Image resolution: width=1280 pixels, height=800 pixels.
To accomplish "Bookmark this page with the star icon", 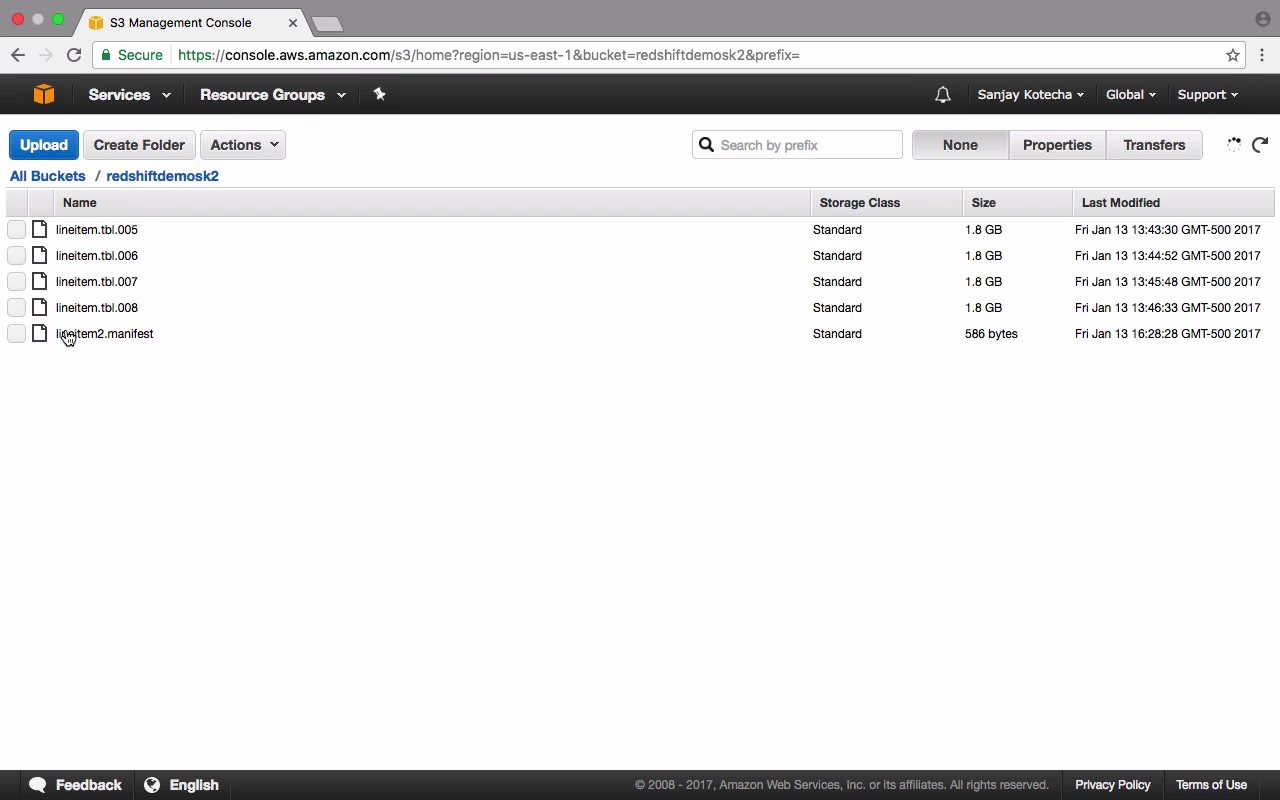I will (1233, 55).
